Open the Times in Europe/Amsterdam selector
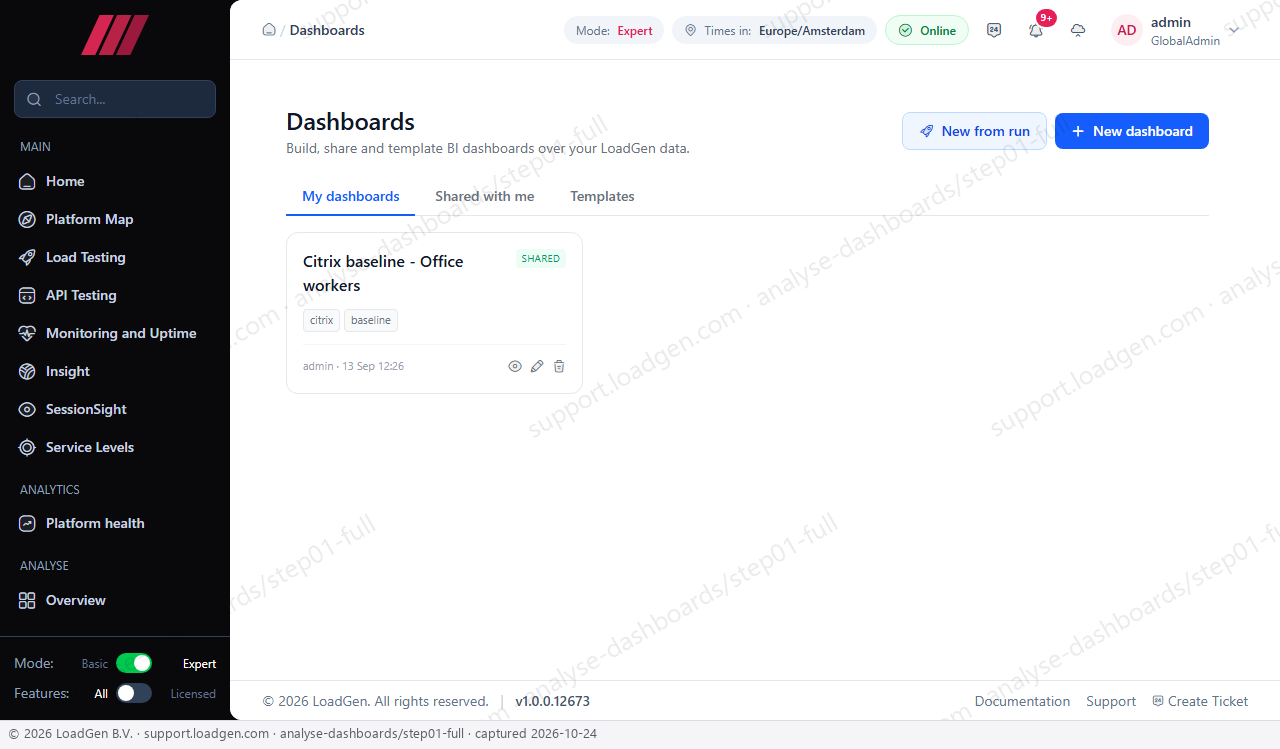This screenshot has height=749, width=1280. point(774,30)
